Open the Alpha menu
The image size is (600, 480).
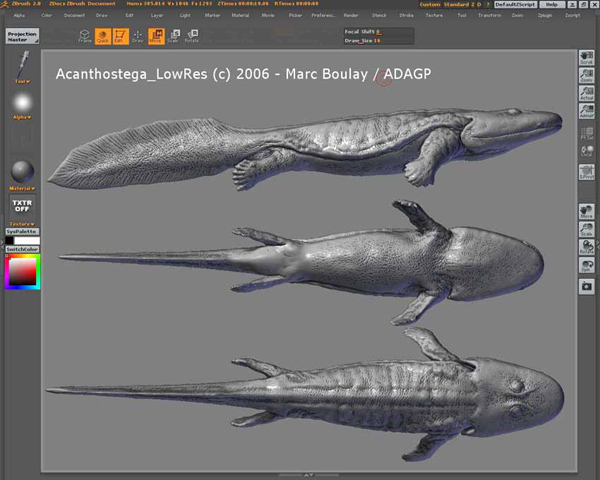pos(19,15)
